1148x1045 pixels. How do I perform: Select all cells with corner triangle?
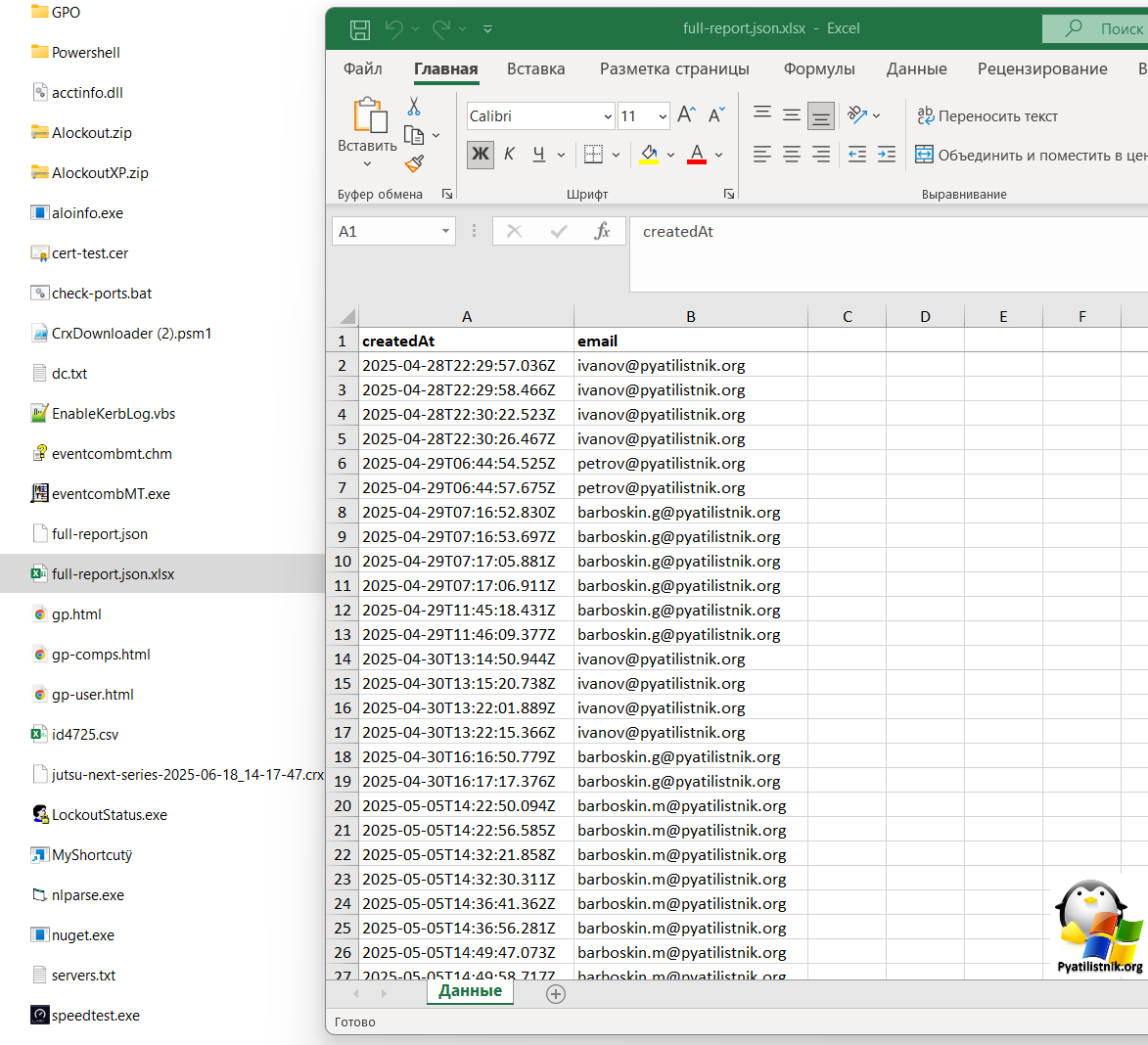pyautogui.click(x=347, y=316)
